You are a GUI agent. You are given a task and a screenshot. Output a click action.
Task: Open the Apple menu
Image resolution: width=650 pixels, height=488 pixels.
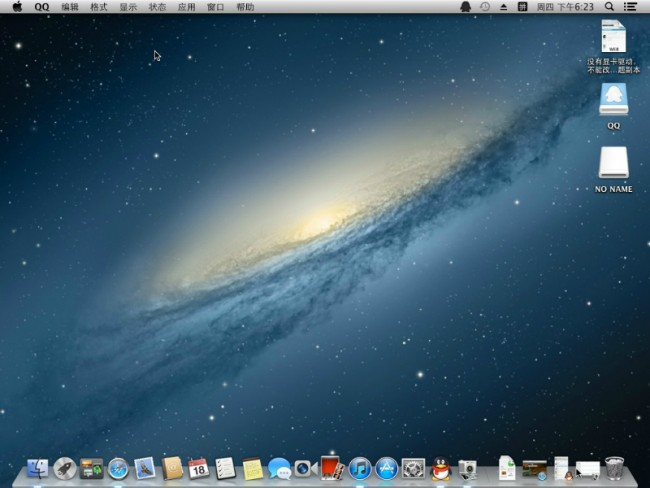[x=17, y=6]
